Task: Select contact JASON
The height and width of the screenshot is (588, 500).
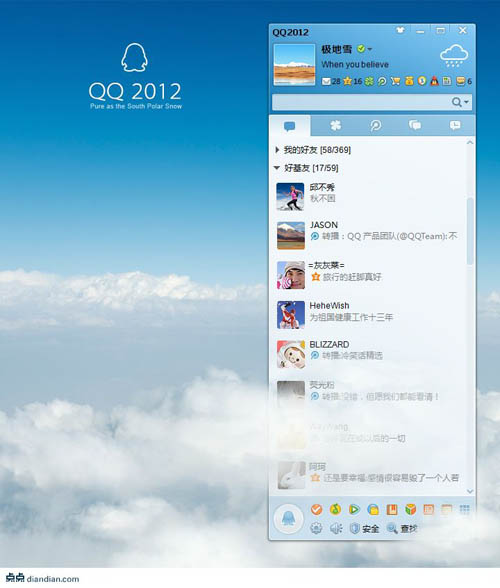Action: [x=369, y=236]
